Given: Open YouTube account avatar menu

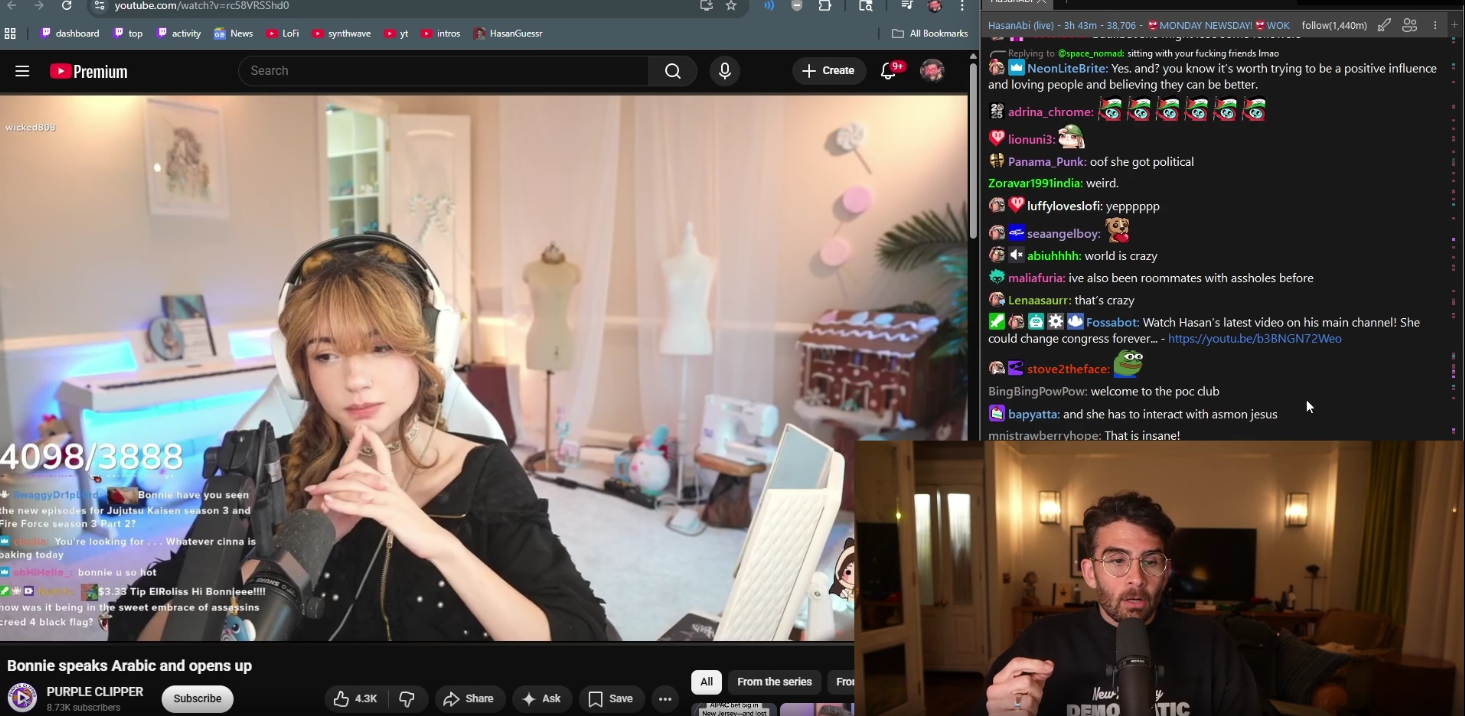Looking at the screenshot, I should click(932, 71).
